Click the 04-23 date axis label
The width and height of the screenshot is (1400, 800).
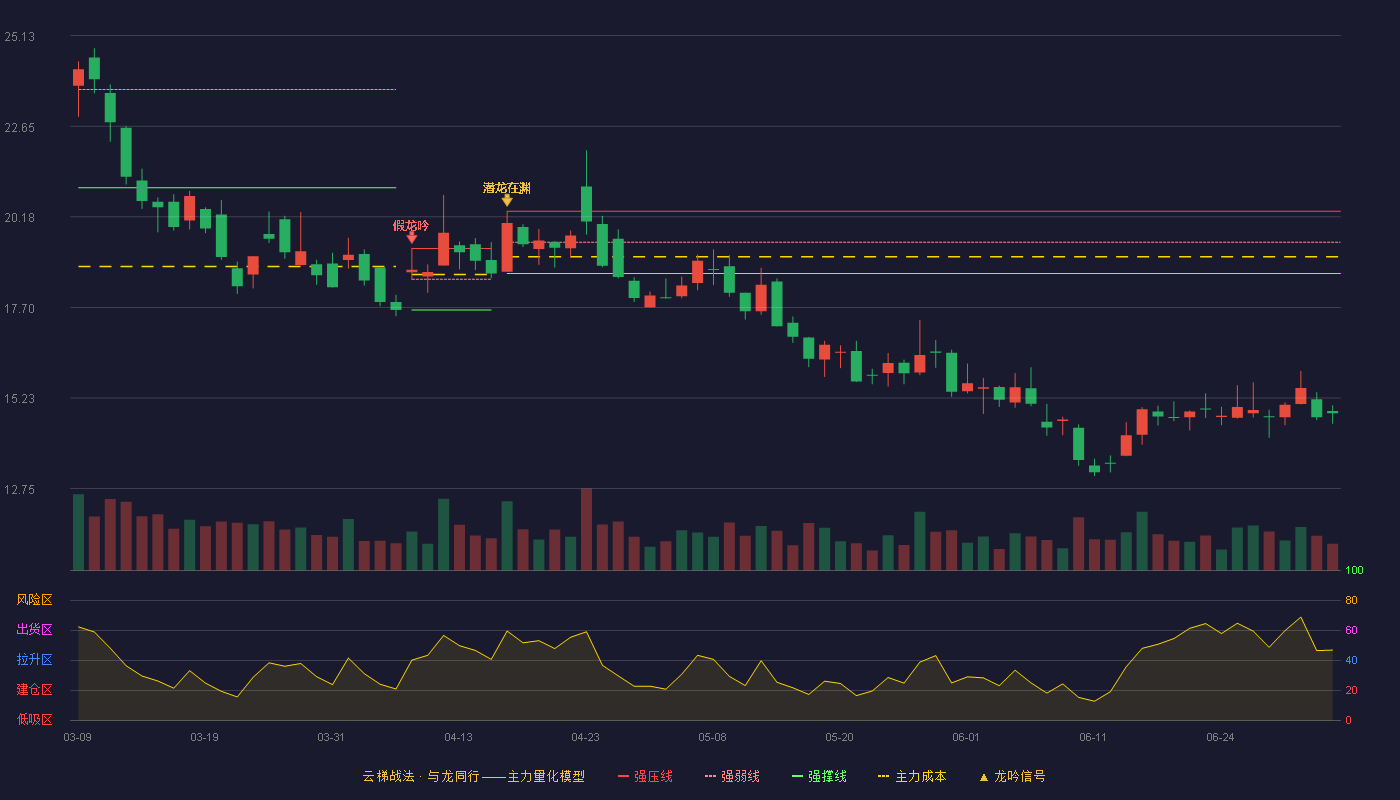[x=585, y=737]
